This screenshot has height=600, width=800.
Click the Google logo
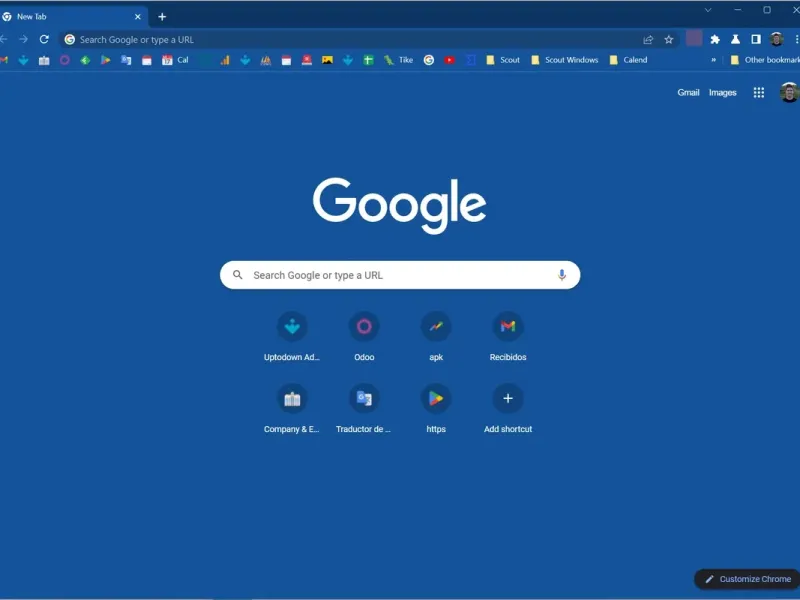click(x=399, y=205)
